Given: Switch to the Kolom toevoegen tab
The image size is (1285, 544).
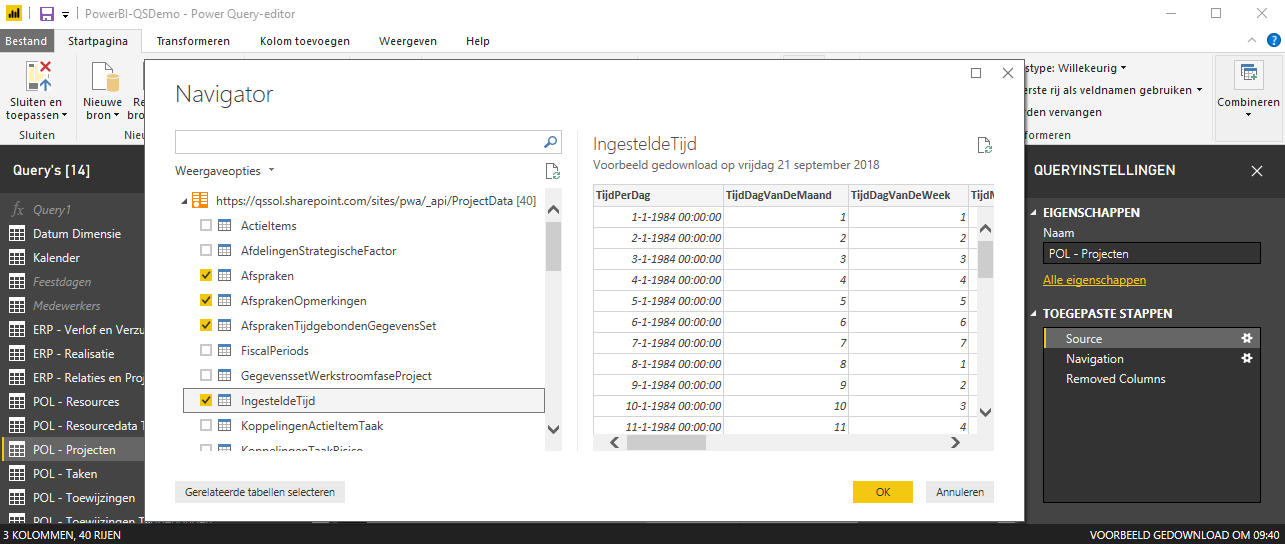Looking at the screenshot, I should (305, 41).
